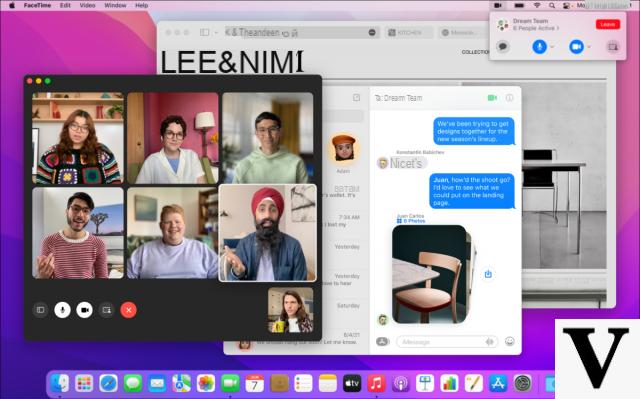Select the Adam pinned conversation avatar
The image size is (640, 399).
pos(344,149)
